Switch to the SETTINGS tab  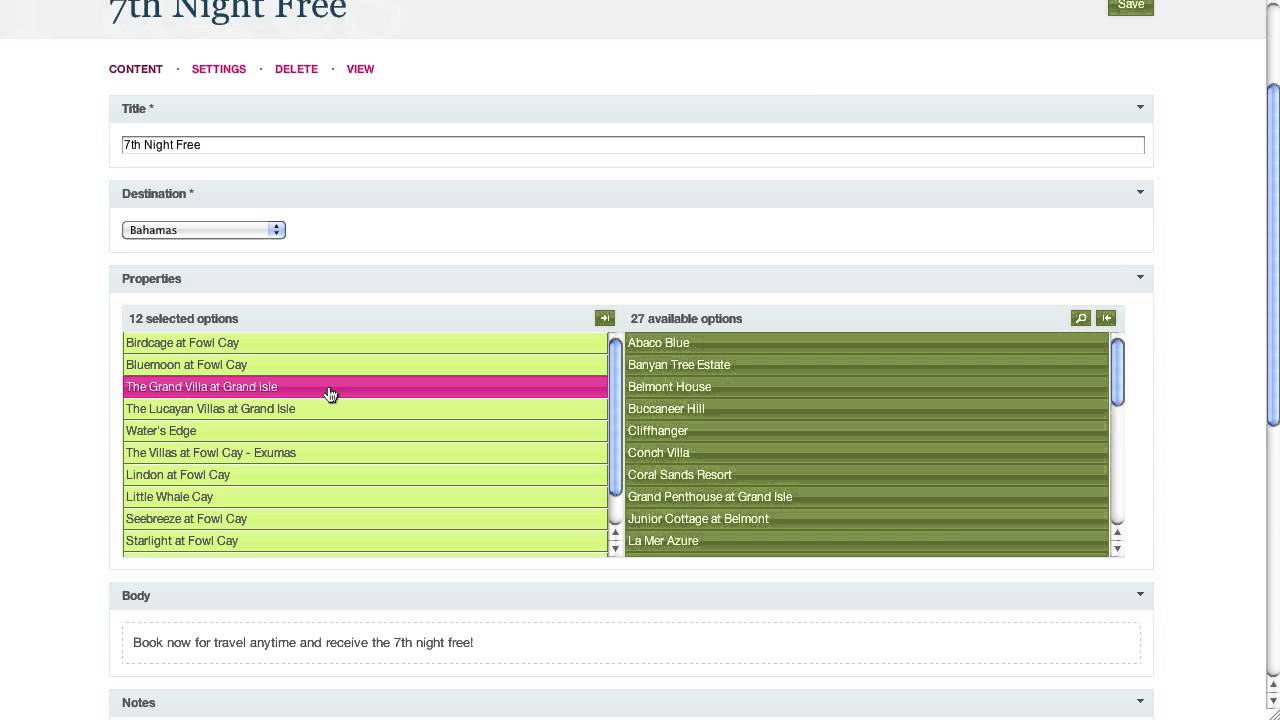pos(219,69)
